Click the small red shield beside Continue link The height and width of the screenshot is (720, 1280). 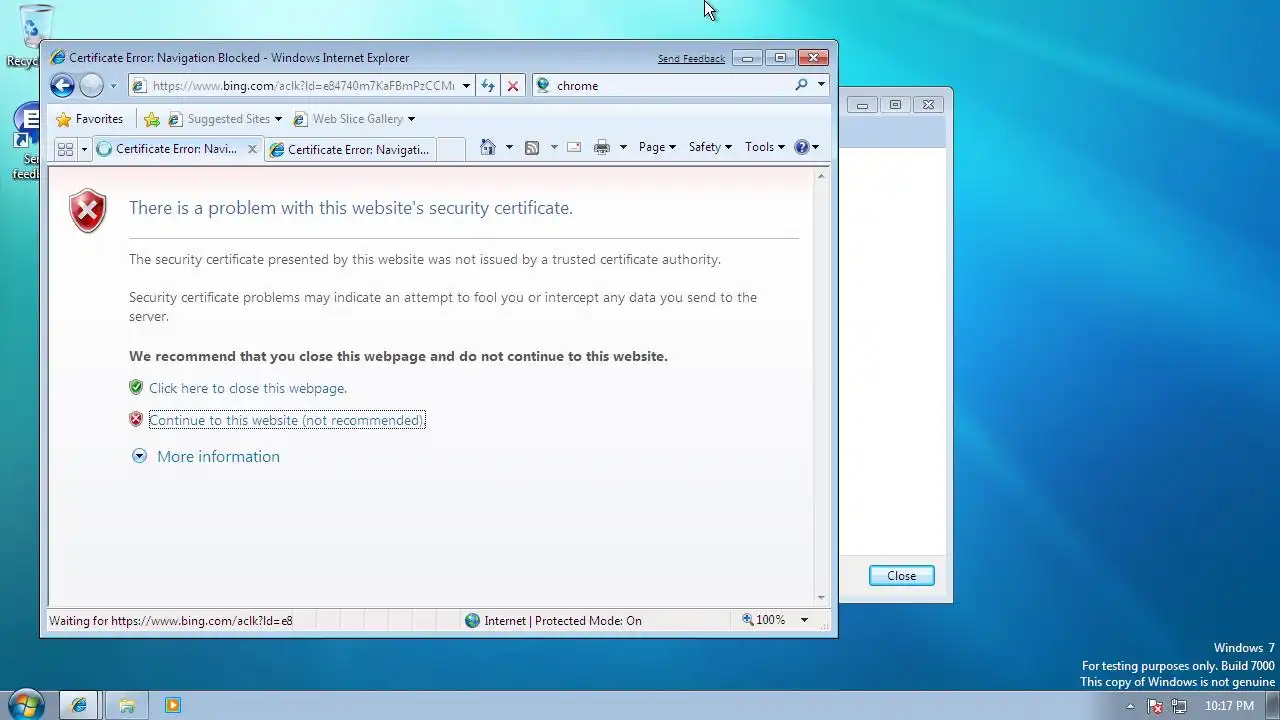pyautogui.click(x=136, y=419)
